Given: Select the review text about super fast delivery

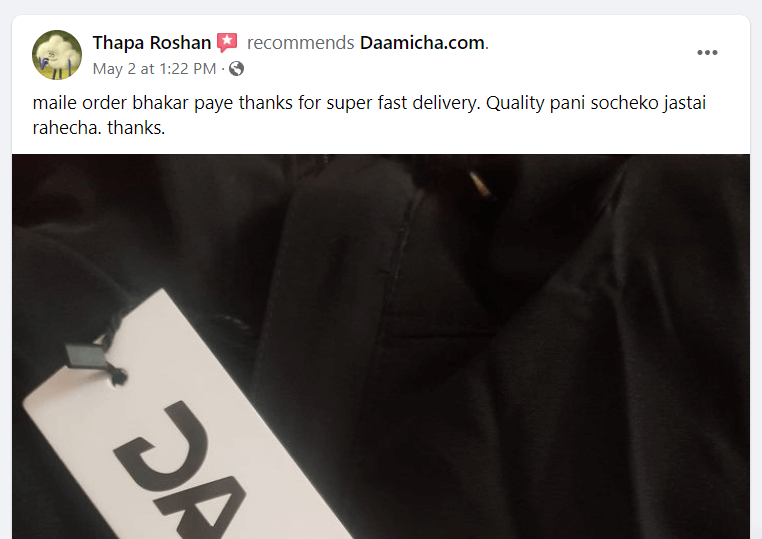Looking at the screenshot, I should (369, 115).
